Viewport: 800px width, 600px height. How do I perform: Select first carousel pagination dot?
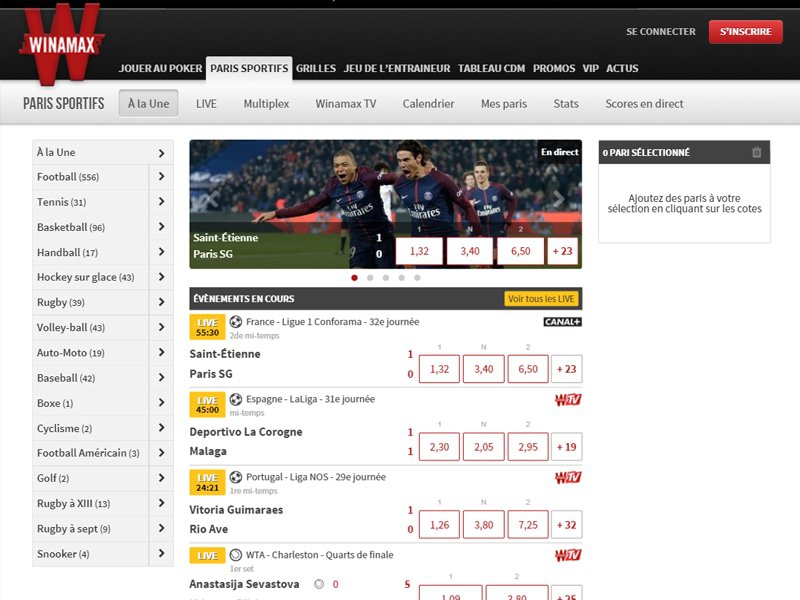pyautogui.click(x=354, y=278)
